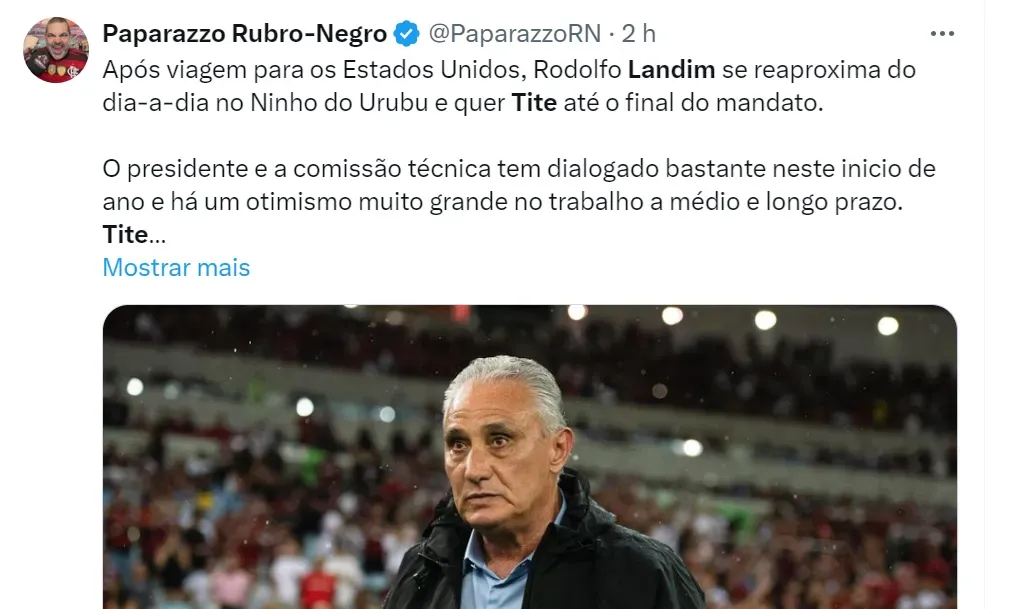Visit the @PaparazzoRN handle
The image size is (1012, 609).
coord(514,34)
